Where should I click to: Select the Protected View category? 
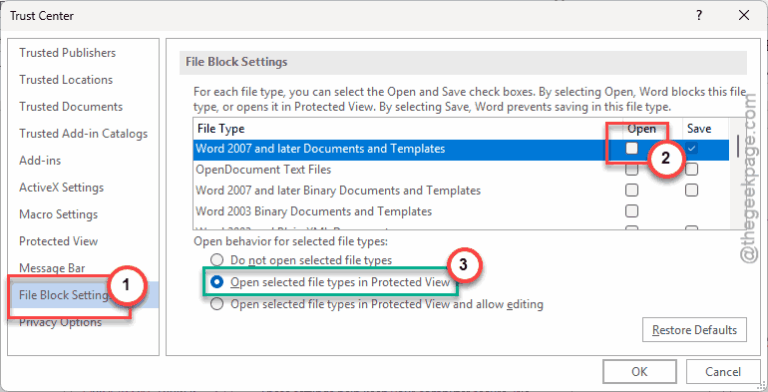click(58, 241)
